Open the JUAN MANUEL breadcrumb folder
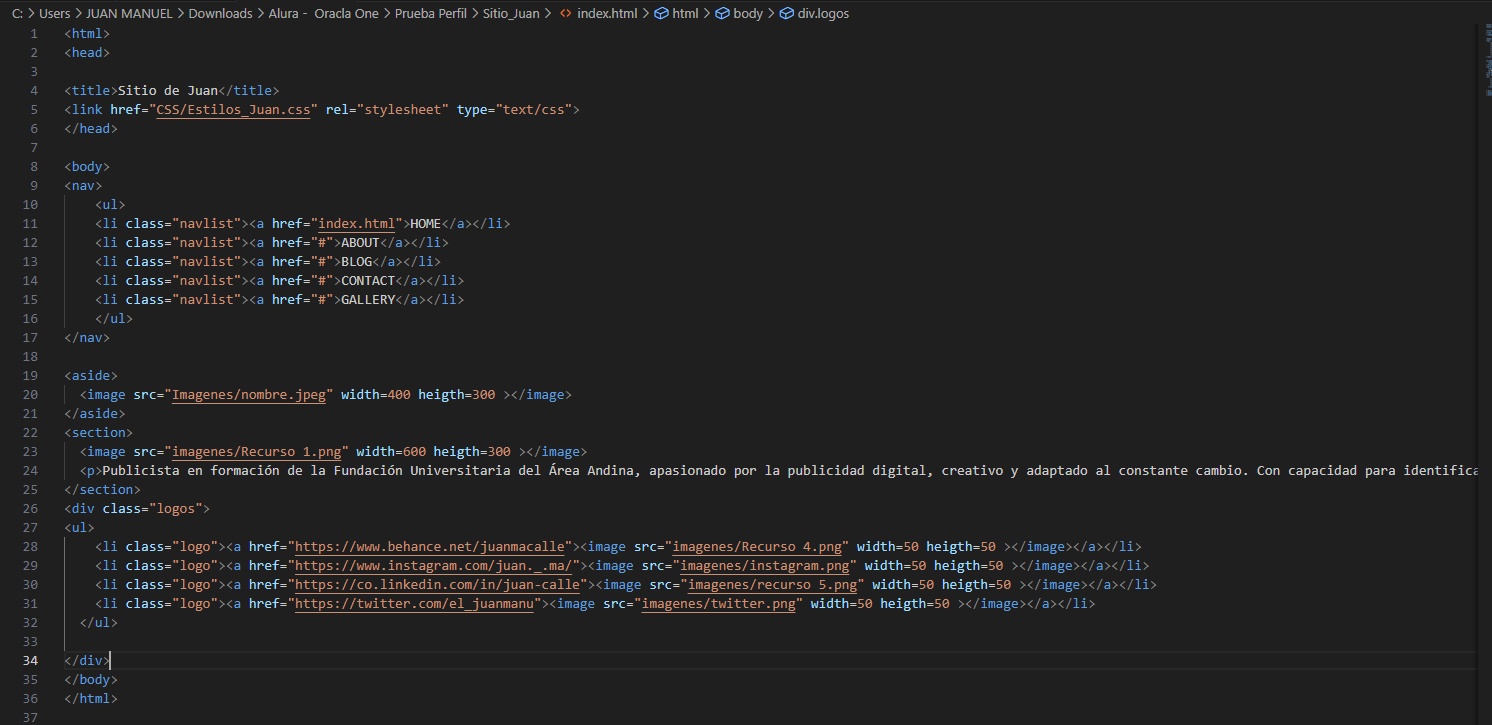Image resolution: width=1492 pixels, height=725 pixels. click(129, 14)
